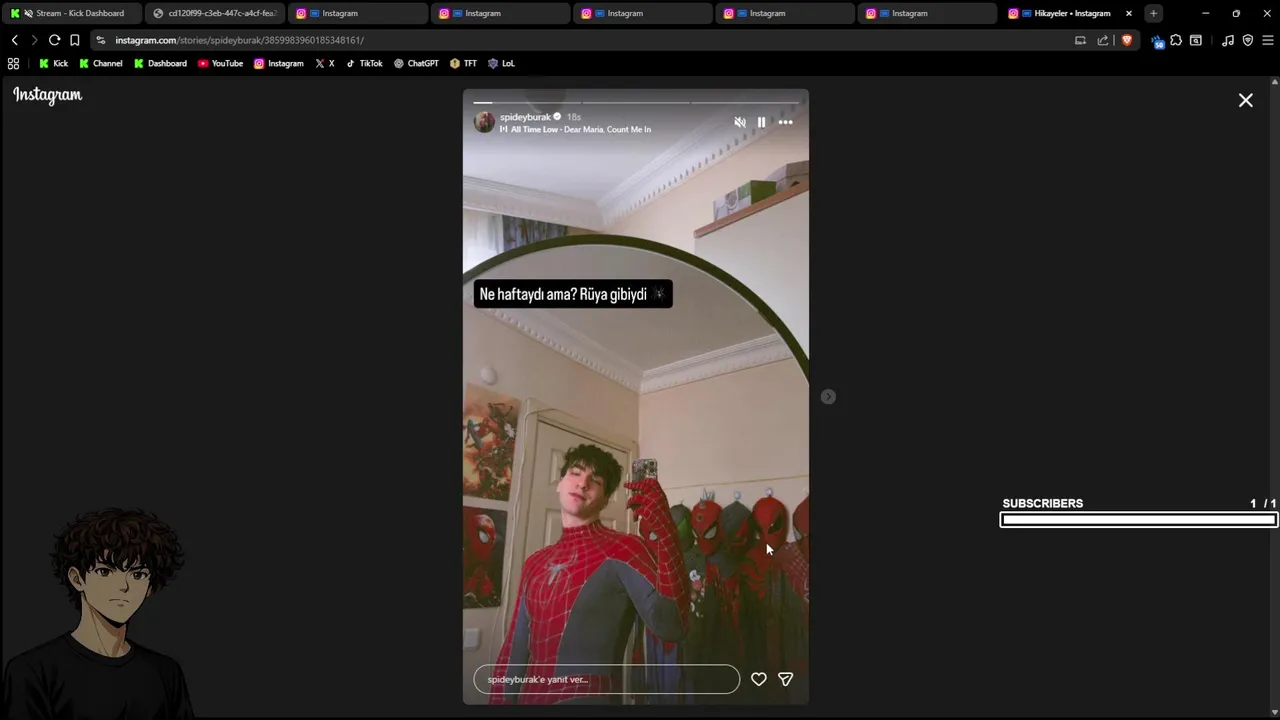Image resolution: width=1280 pixels, height=720 pixels.
Task: Open the Instagram bookmark in bookmarks bar
Action: click(x=278, y=63)
